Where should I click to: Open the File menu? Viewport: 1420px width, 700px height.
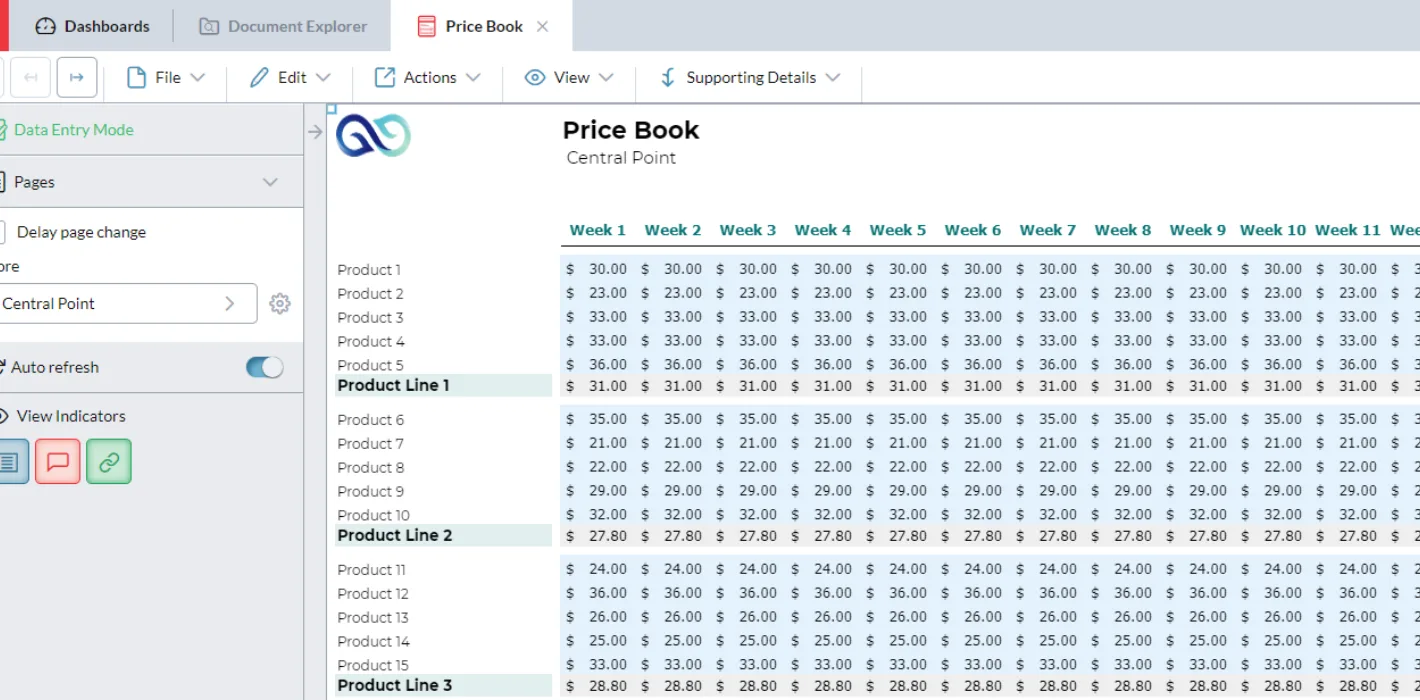point(166,77)
